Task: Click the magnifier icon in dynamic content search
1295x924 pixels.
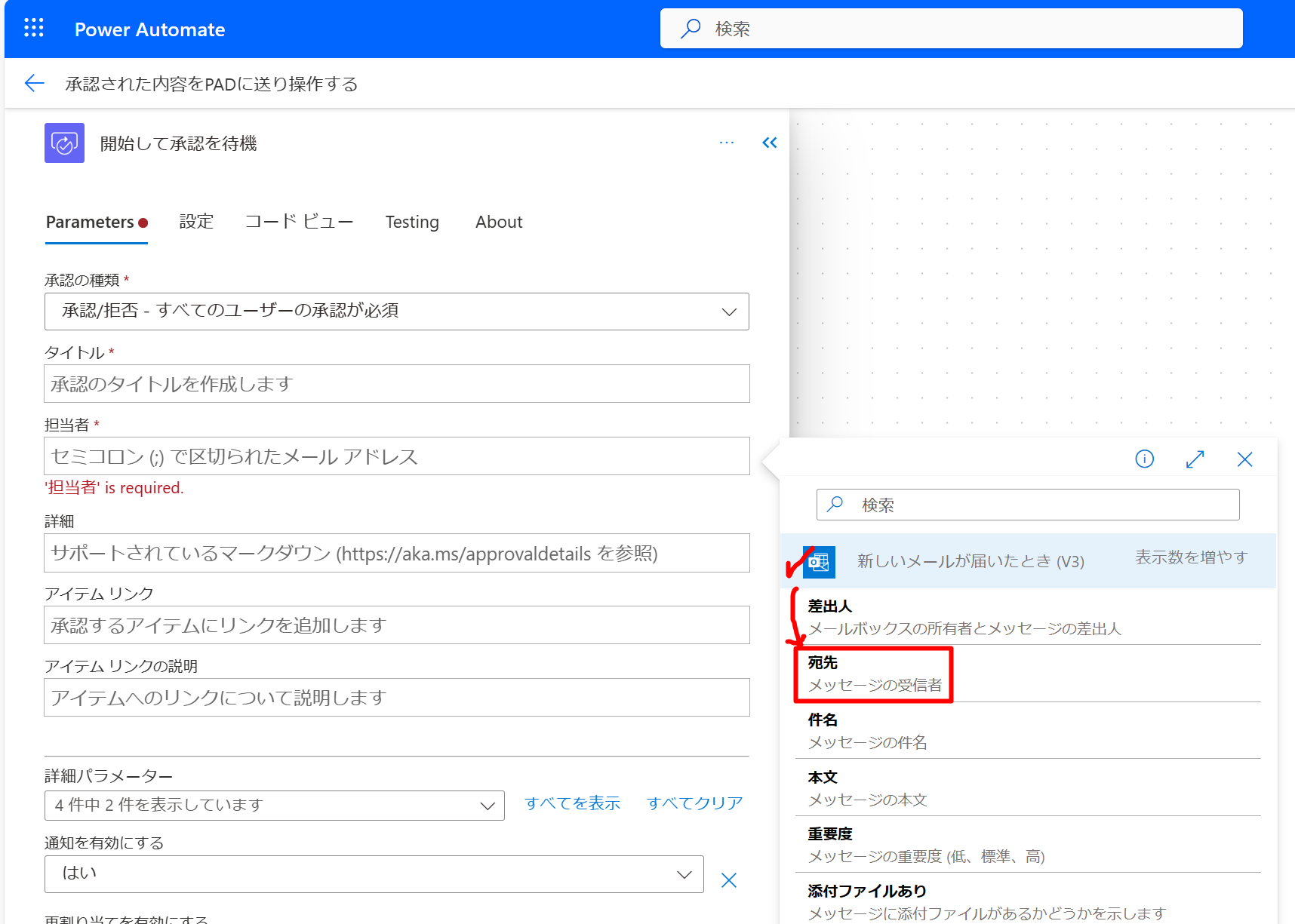Action: click(835, 504)
